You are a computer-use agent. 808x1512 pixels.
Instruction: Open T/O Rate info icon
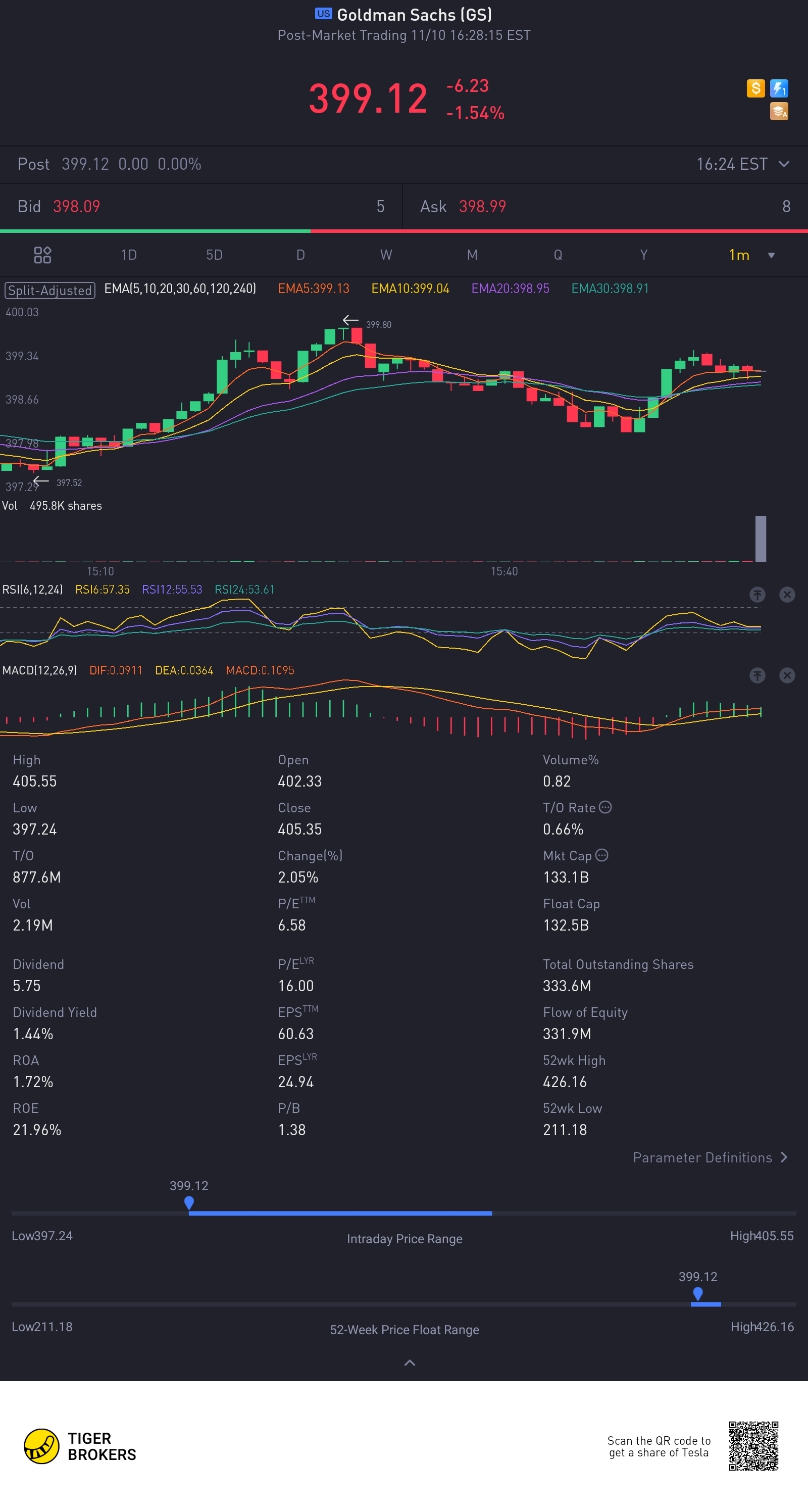[605, 807]
